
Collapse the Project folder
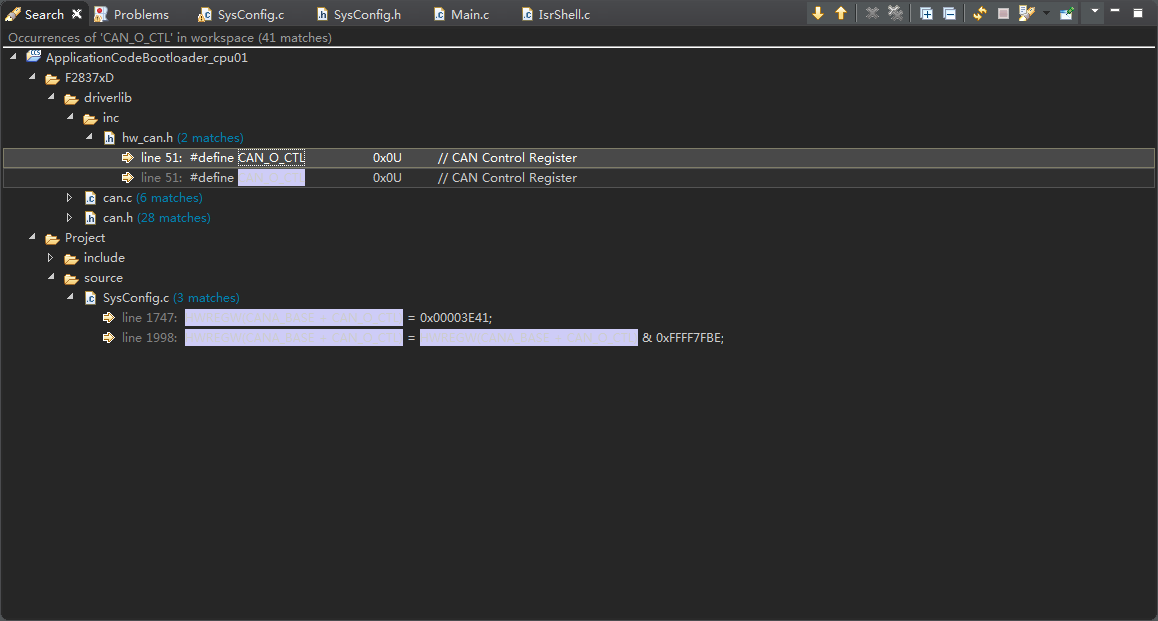pos(32,236)
